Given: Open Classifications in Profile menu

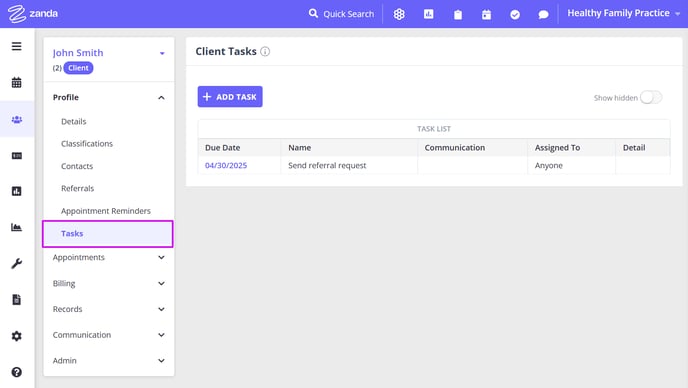Looking at the screenshot, I should [x=87, y=144].
